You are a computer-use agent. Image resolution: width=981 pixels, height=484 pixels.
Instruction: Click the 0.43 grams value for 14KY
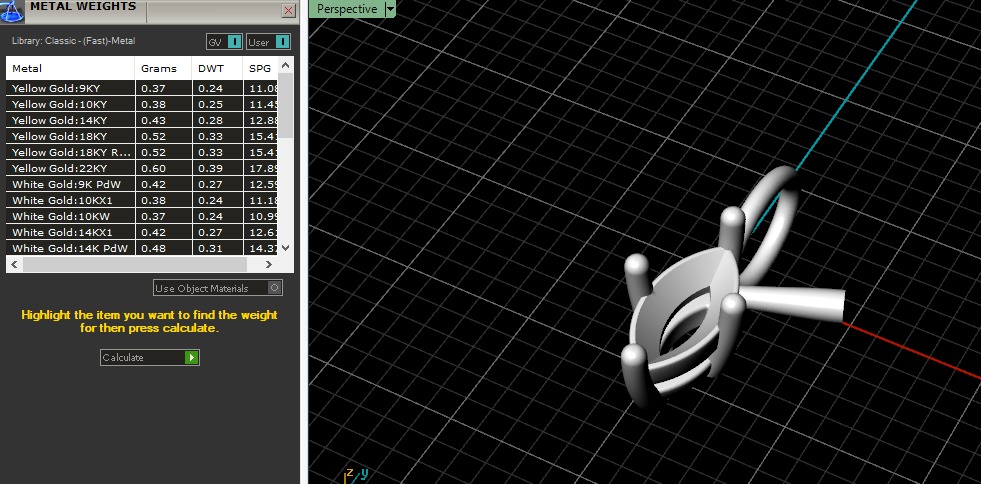point(153,120)
